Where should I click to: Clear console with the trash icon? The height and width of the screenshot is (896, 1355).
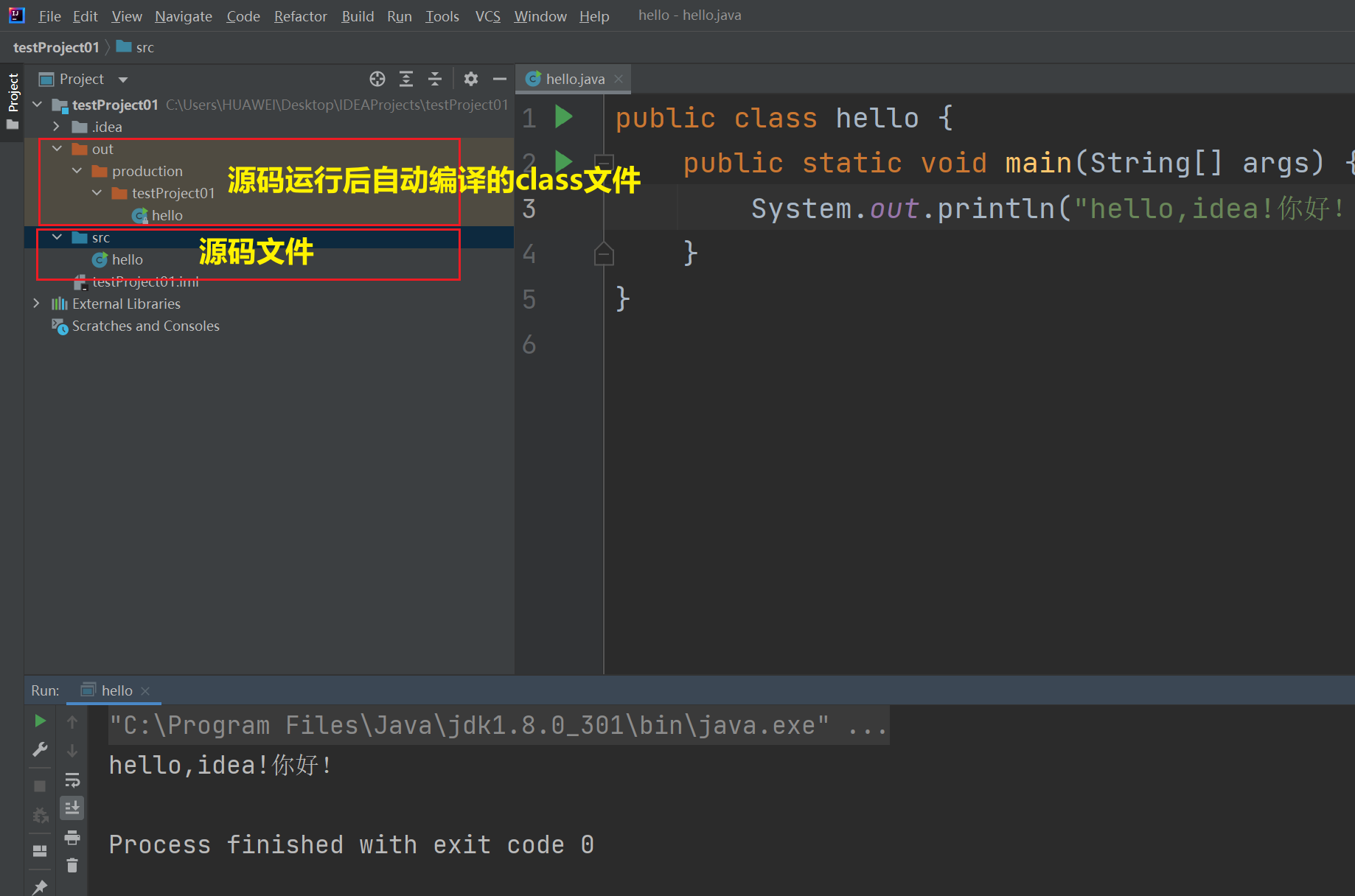[x=72, y=865]
